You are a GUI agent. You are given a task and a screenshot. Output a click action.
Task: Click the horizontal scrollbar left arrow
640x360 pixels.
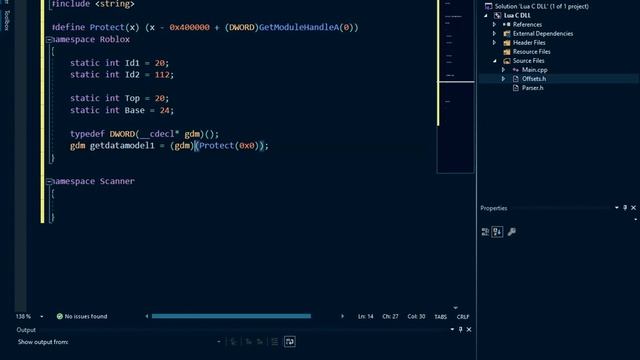pos(147,316)
